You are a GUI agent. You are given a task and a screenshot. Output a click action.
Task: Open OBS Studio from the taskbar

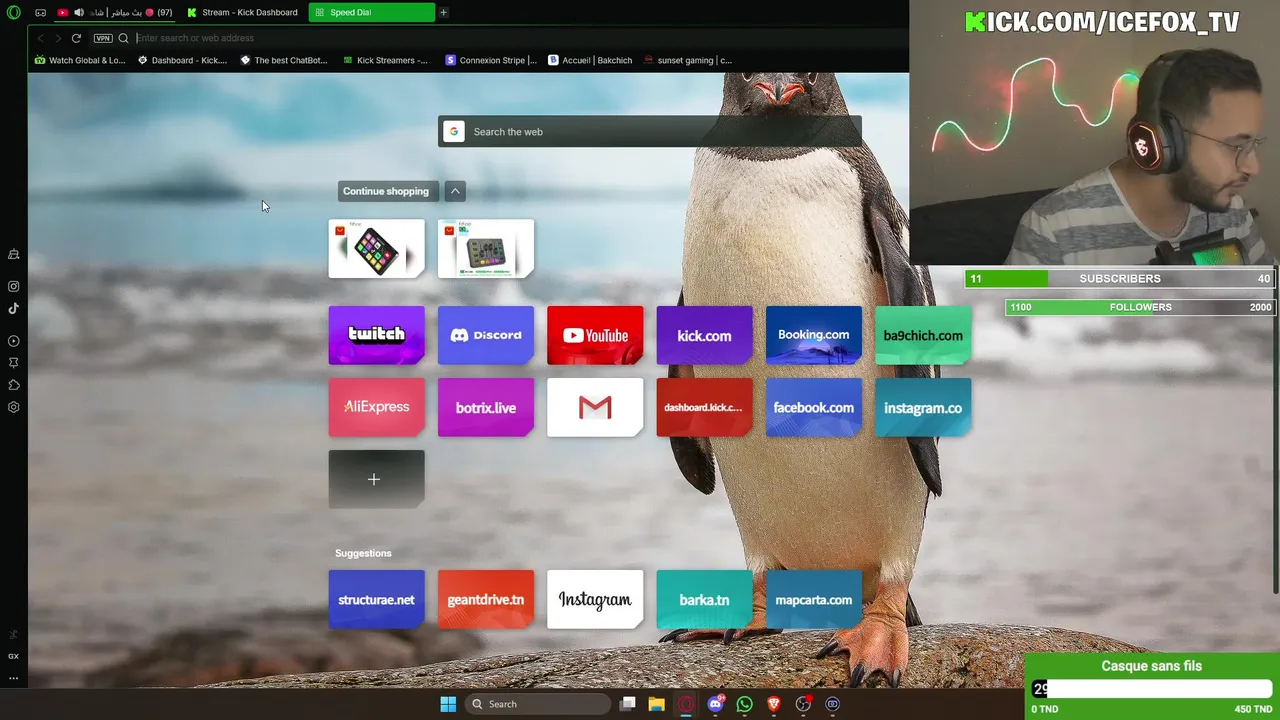[803, 704]
